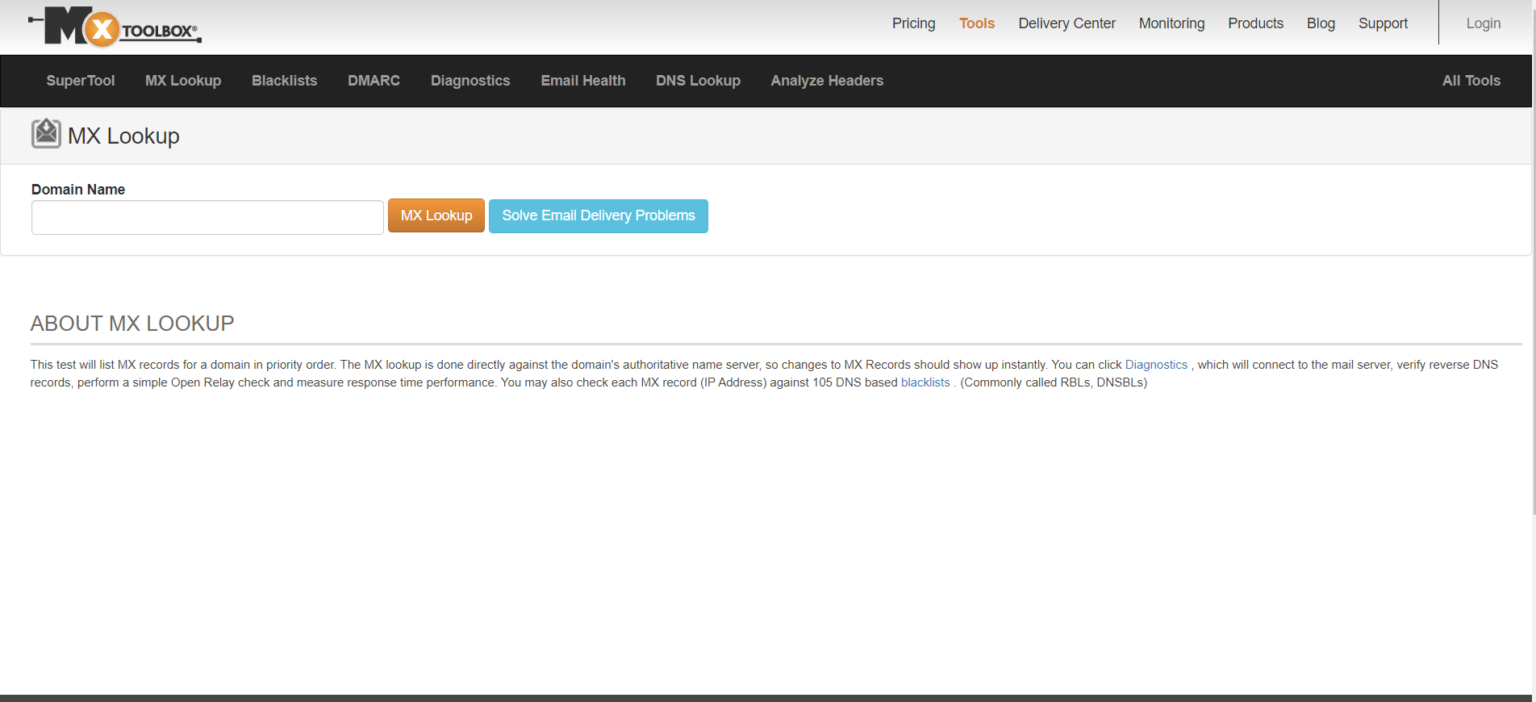Click inside the Domain Name field
Viewport: 1536px width, 702px height.
click(206, 217)
